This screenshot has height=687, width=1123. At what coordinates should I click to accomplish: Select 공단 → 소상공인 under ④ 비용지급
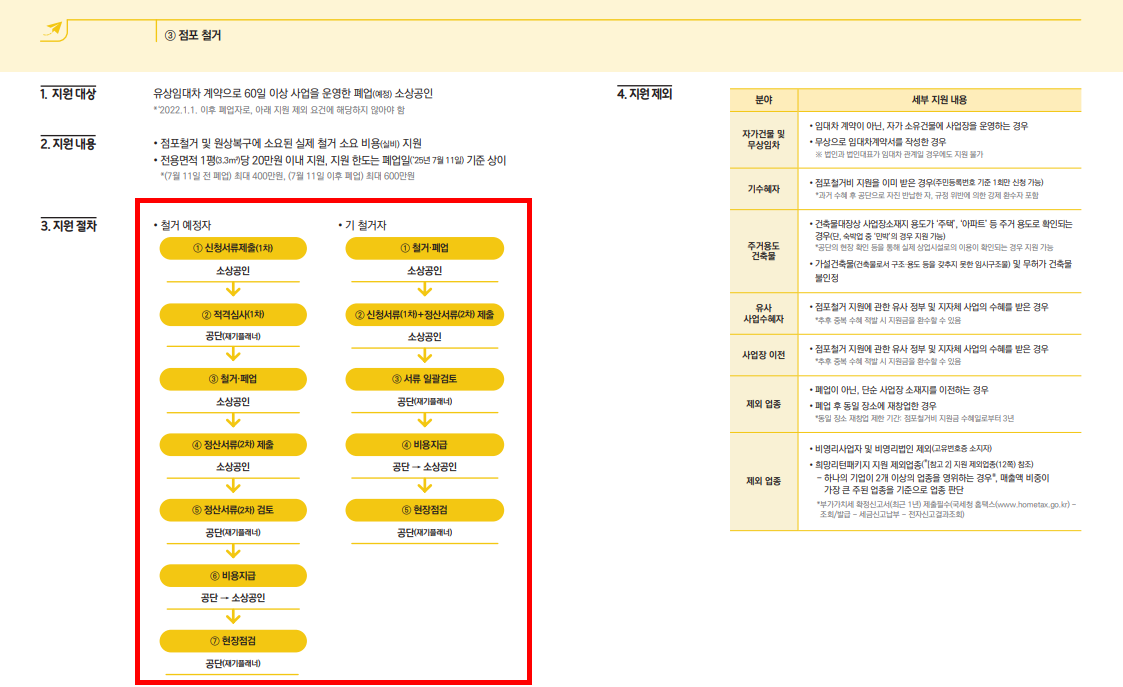click(425, 466)
